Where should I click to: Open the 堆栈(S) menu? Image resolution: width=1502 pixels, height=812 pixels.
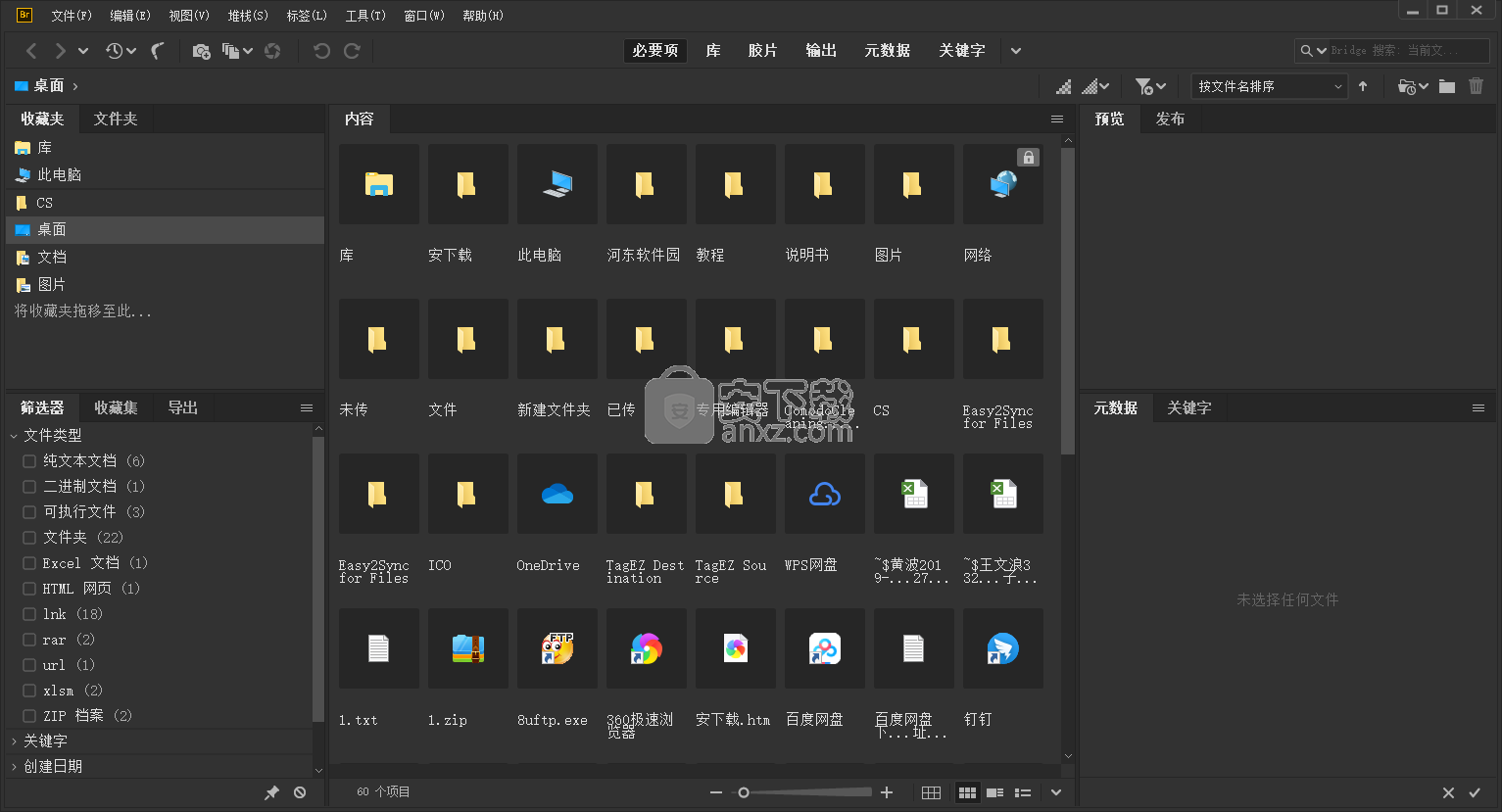(248, 16)
